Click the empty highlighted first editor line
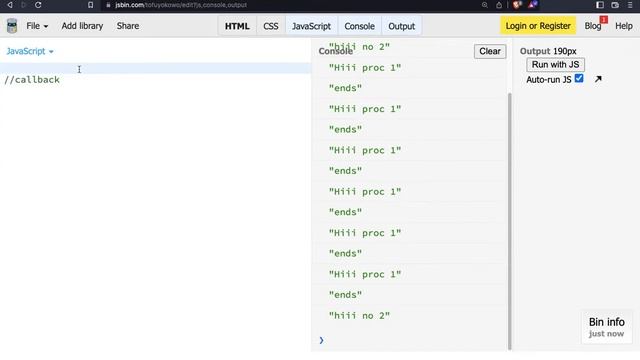Screen dimensions: 640x360 click(155, 68)
